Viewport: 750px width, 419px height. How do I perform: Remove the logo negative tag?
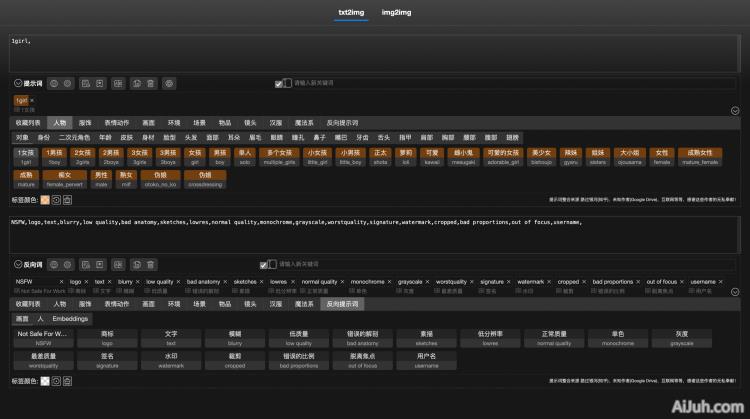(x=86, y=282)
